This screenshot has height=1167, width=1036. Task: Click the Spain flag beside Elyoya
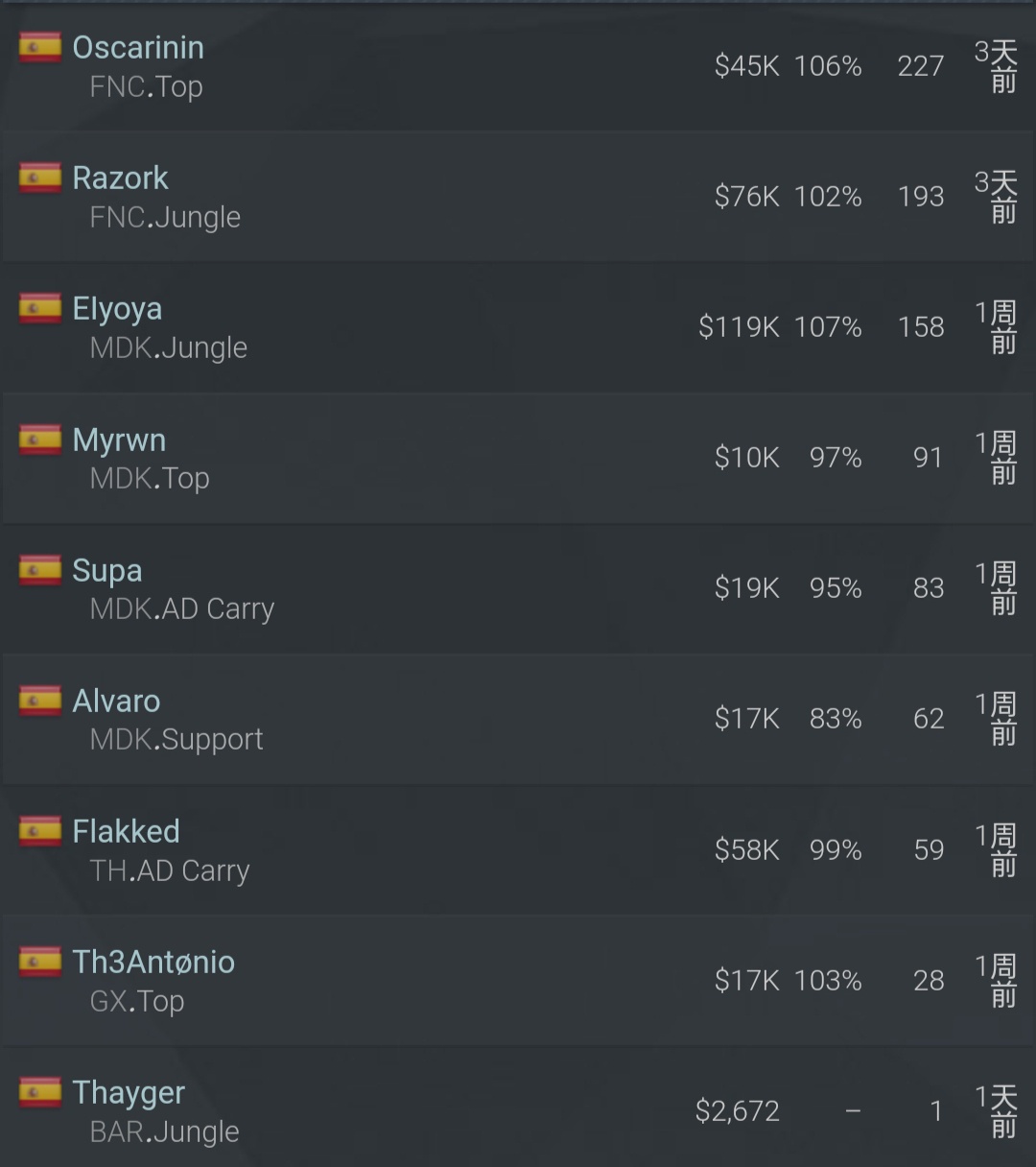point(40,308)
